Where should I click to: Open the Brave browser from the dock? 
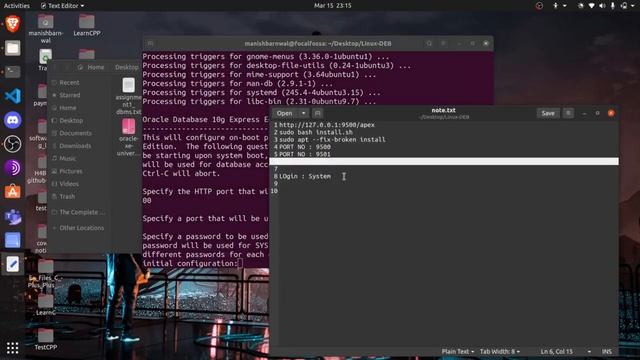[x=13, y=24]
